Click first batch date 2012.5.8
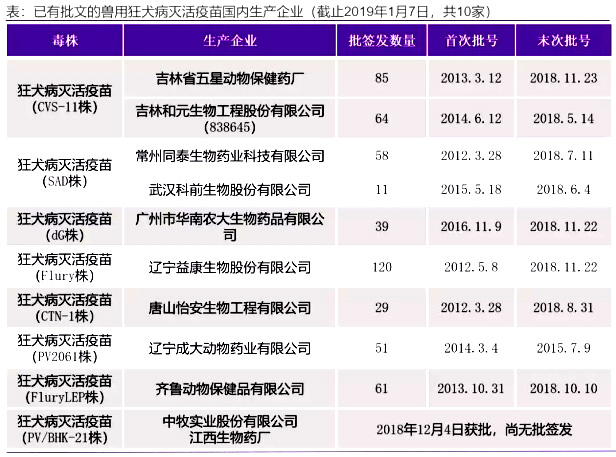This screenshot has width=616, height=457. 471,267
